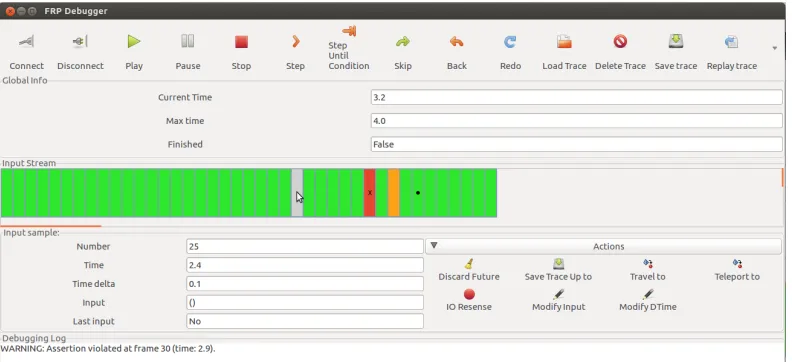Close the FRP Debugger window
This screenshot has height=362, width=792.
coord(10,11)
